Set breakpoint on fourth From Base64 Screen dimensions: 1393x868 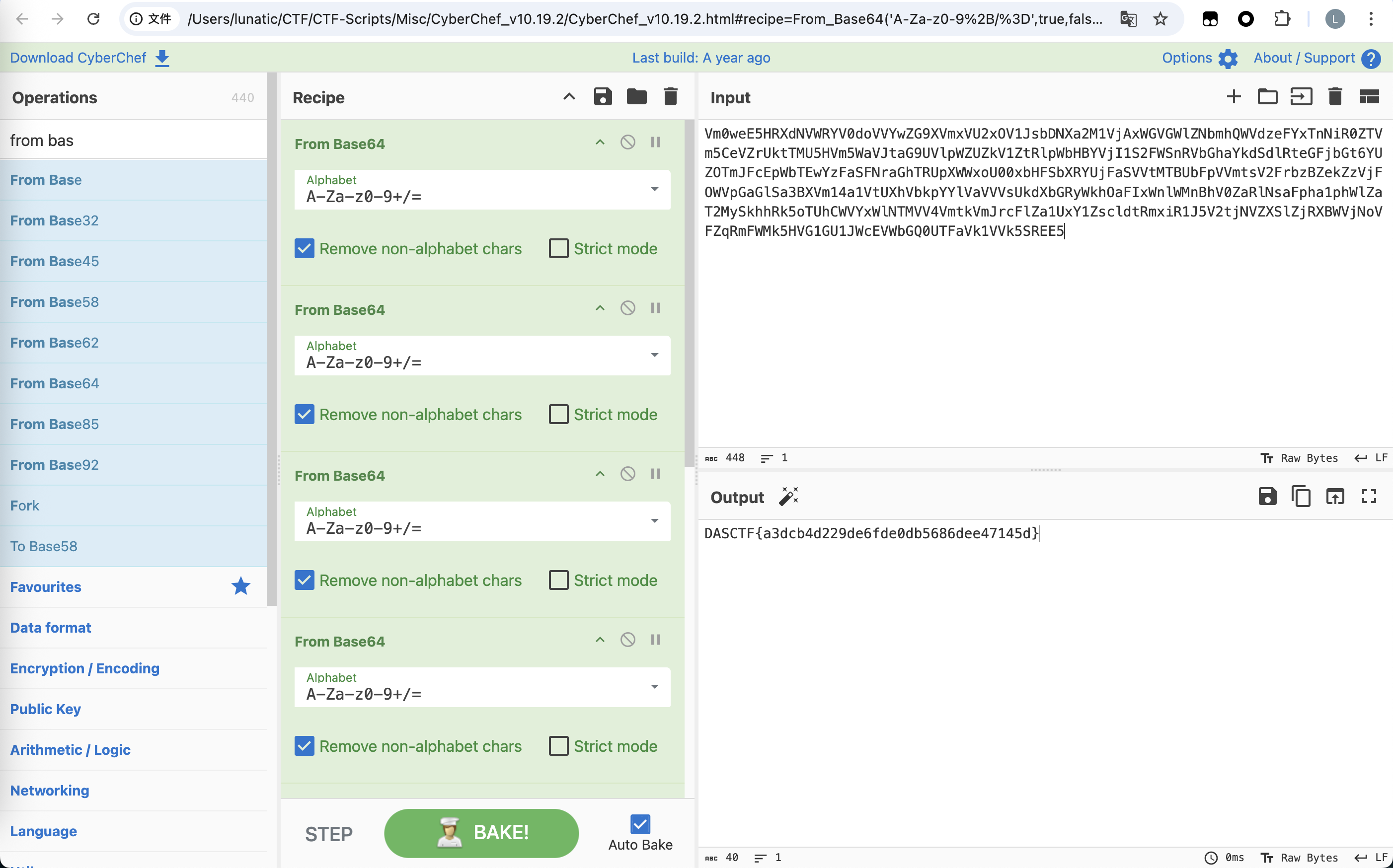[656, 640]
